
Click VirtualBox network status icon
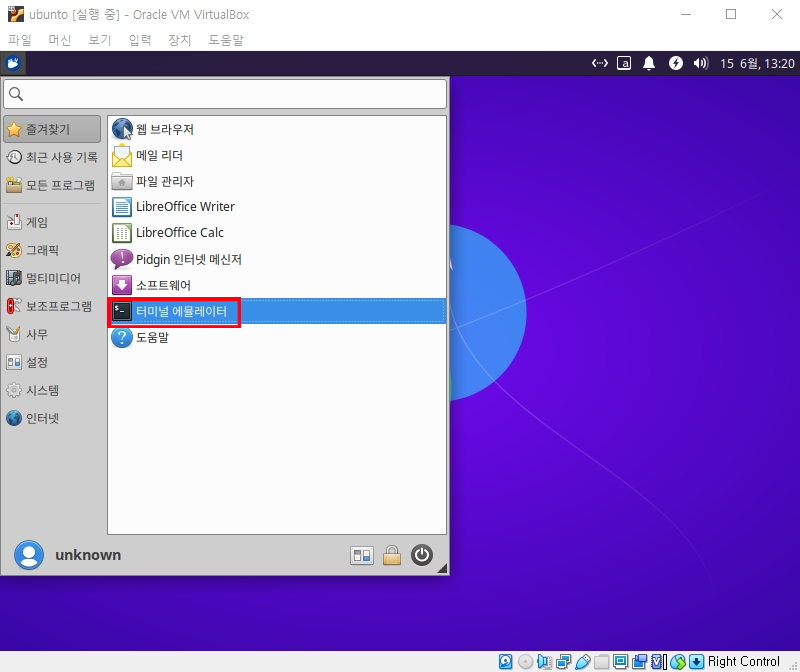(563, 662)
